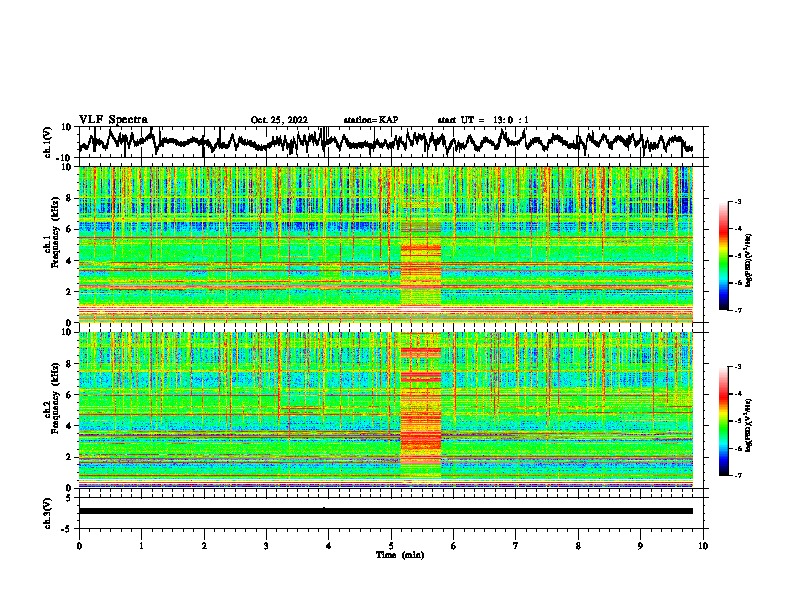This screenshot has width=792, height=612.
Task: Click the lower color scale bar beside ch.2
Action: [x=724, y=421]
